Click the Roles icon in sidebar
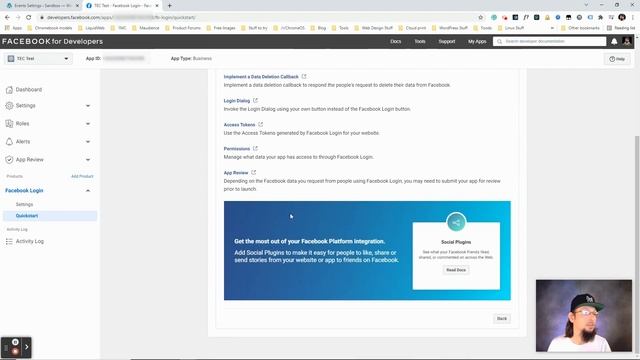The height and width of the screenshot is (360, 640). pyautogui.click(x=9, y=124)
